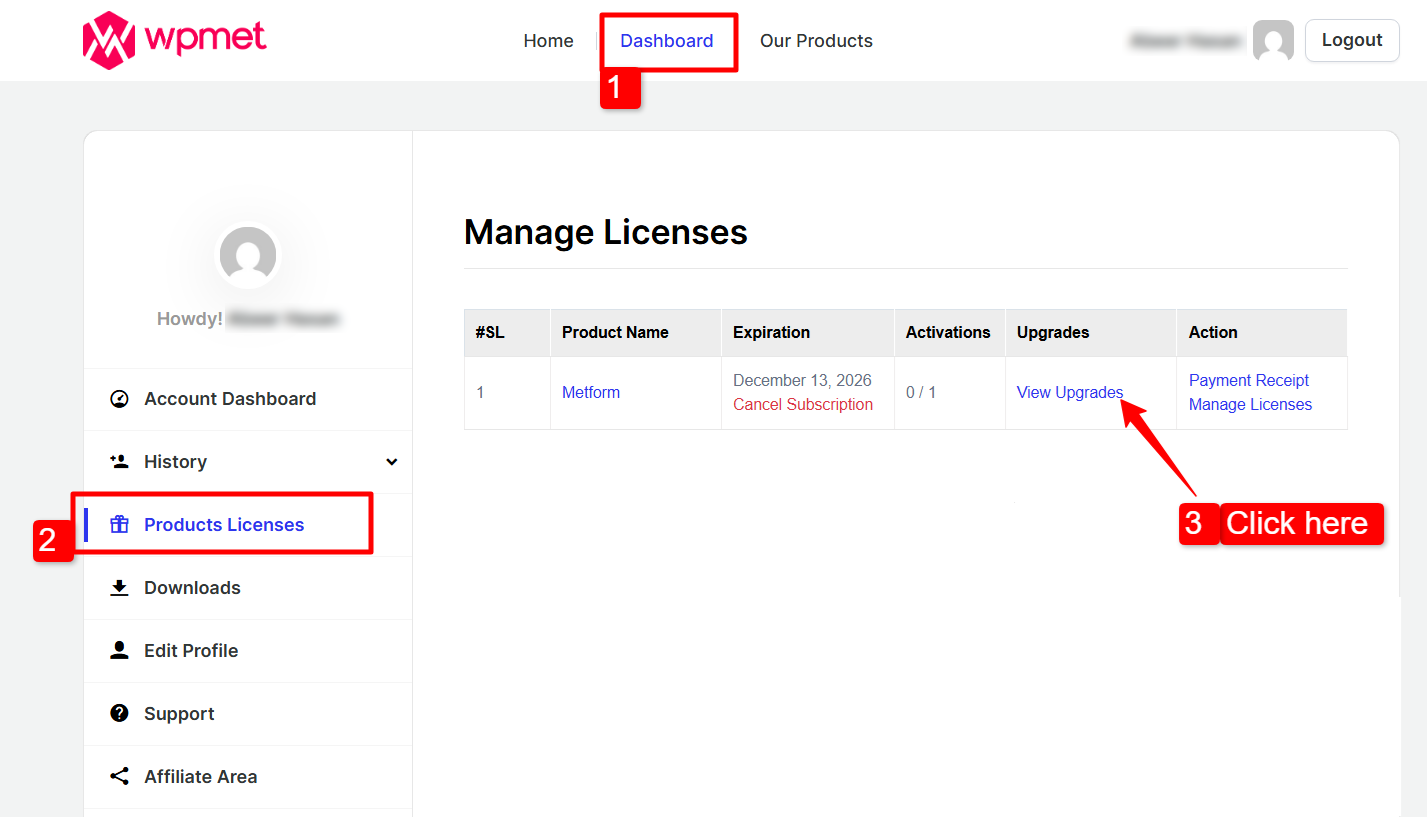Open the Home menu item
The image size is (1427, 817).
(548, 41)
